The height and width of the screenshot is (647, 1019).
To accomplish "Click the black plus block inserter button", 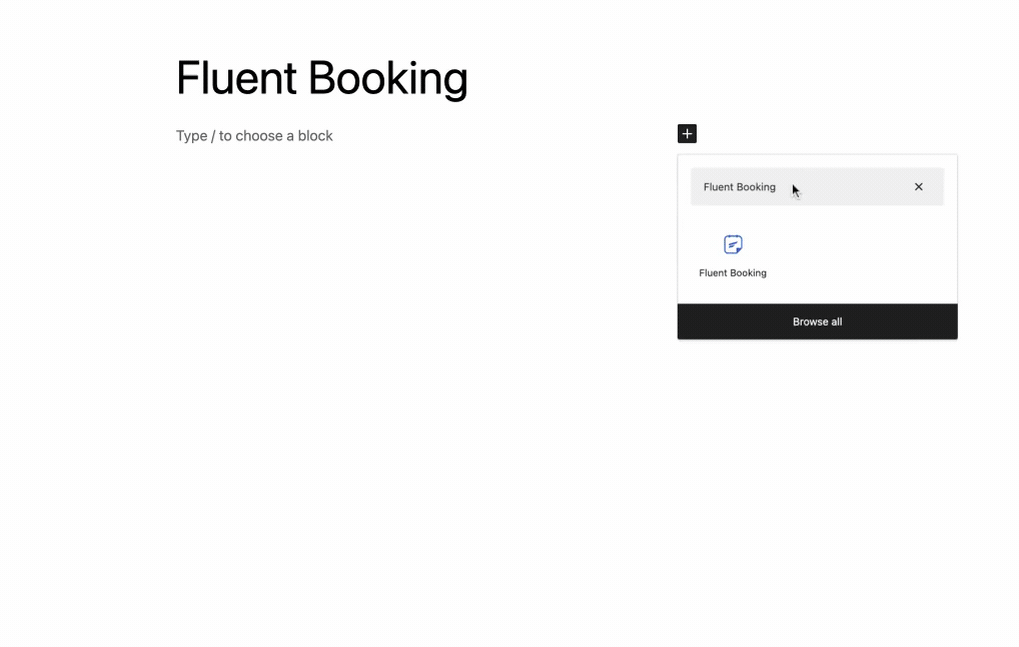I will pyautogui.click(x=687, y=134).
